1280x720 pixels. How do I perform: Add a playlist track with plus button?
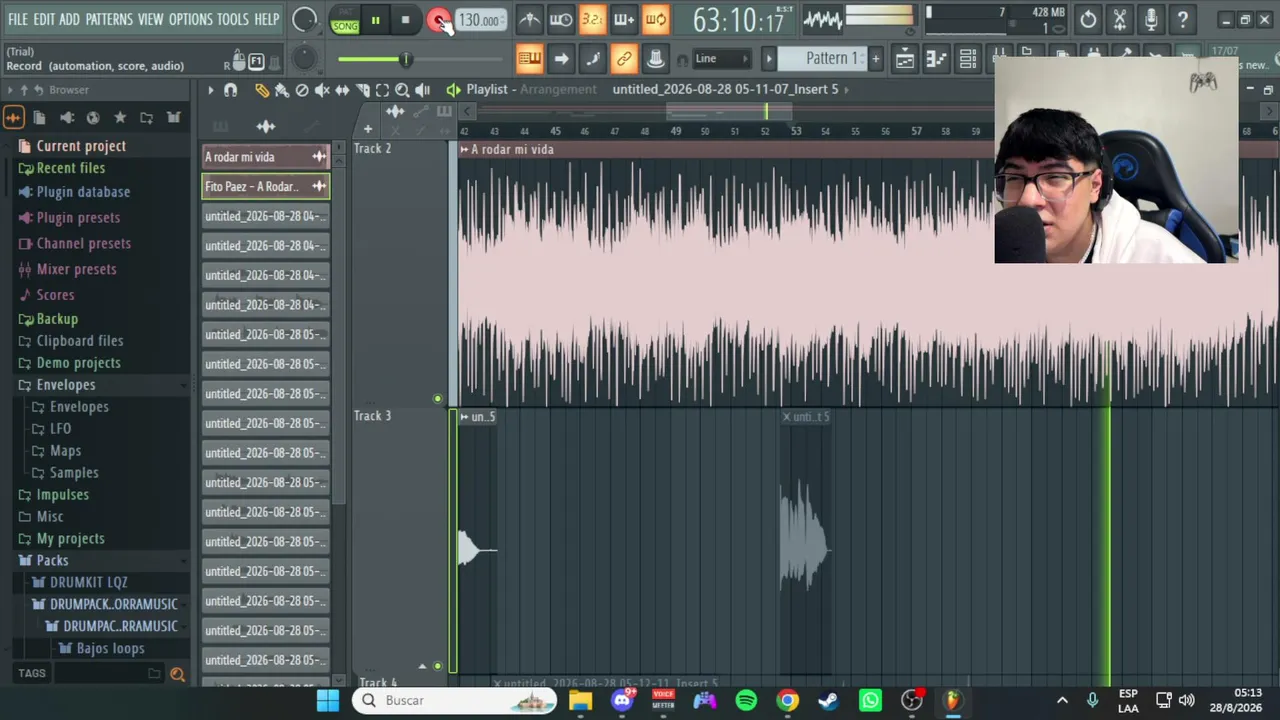pyautogui.click(x=367, y=129)
